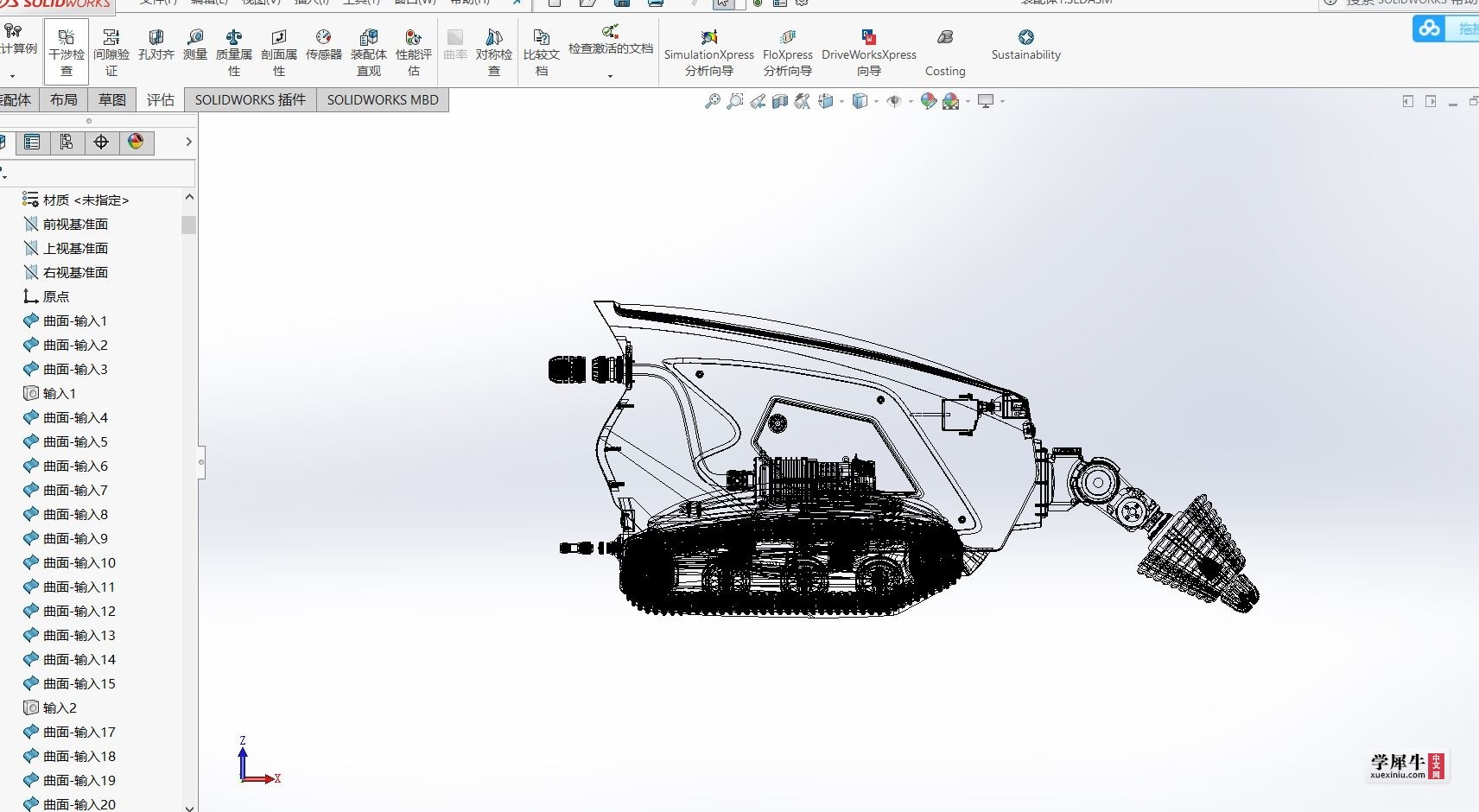
Task: Expand 检查激活的文档 dropdown arrow
Action: [610, 76]
